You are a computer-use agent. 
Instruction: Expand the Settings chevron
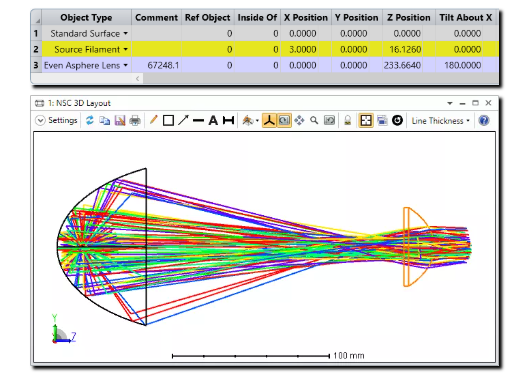pyautogui.click(x=40, y=120)
